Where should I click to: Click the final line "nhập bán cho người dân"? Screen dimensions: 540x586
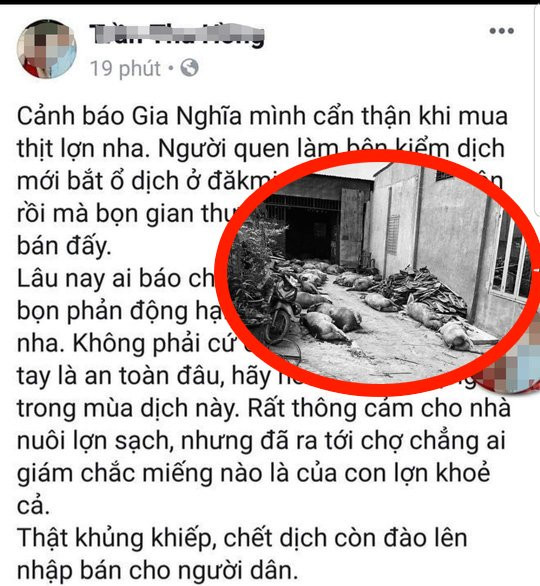(x=158, y=571)
